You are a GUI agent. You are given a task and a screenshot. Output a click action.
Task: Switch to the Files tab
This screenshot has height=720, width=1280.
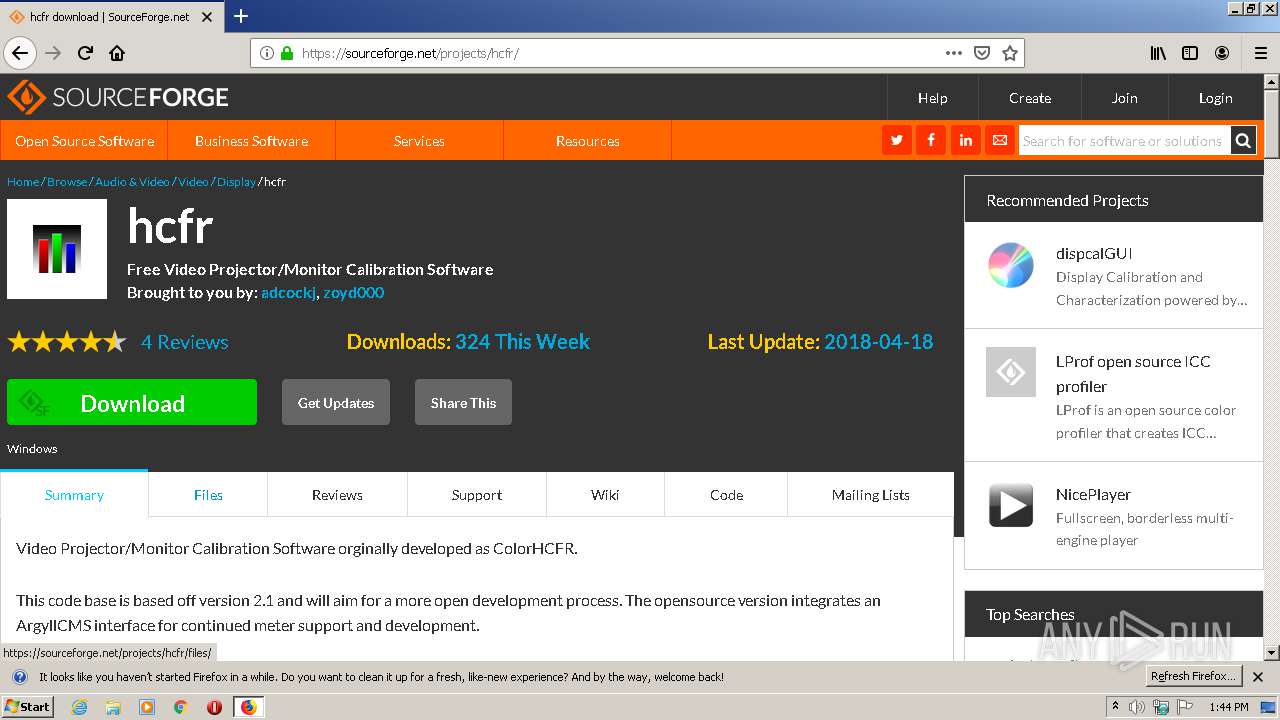(x=208, y=495)
